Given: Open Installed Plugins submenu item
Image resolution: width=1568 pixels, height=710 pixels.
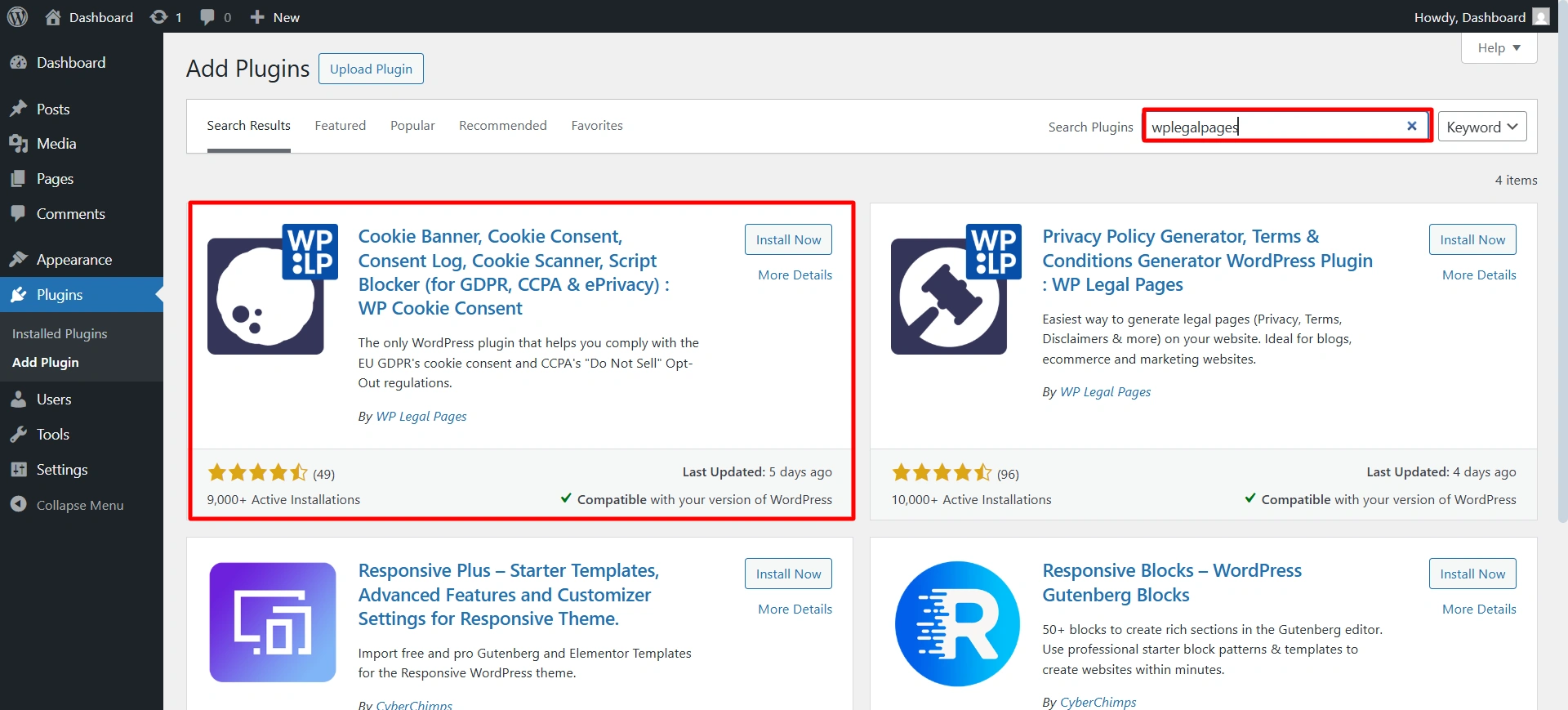Looking at the screenshot, I should (x=60, y=333).
